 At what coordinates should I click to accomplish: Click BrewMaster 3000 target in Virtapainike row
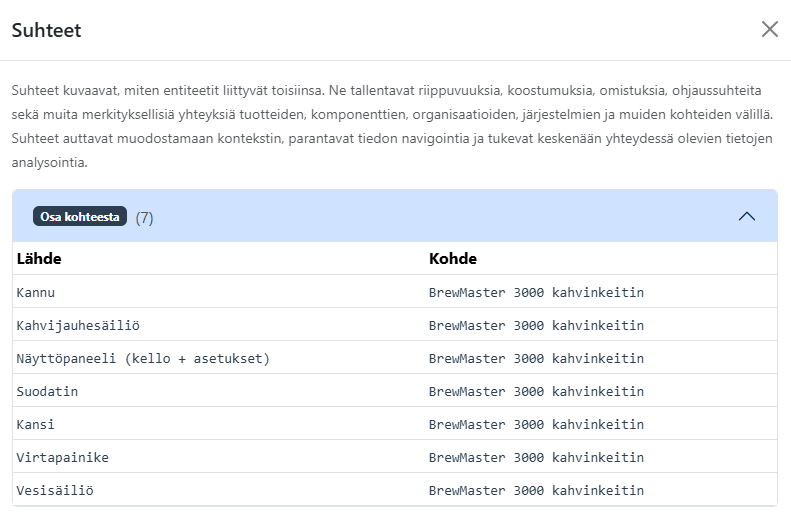coord(536,457)
